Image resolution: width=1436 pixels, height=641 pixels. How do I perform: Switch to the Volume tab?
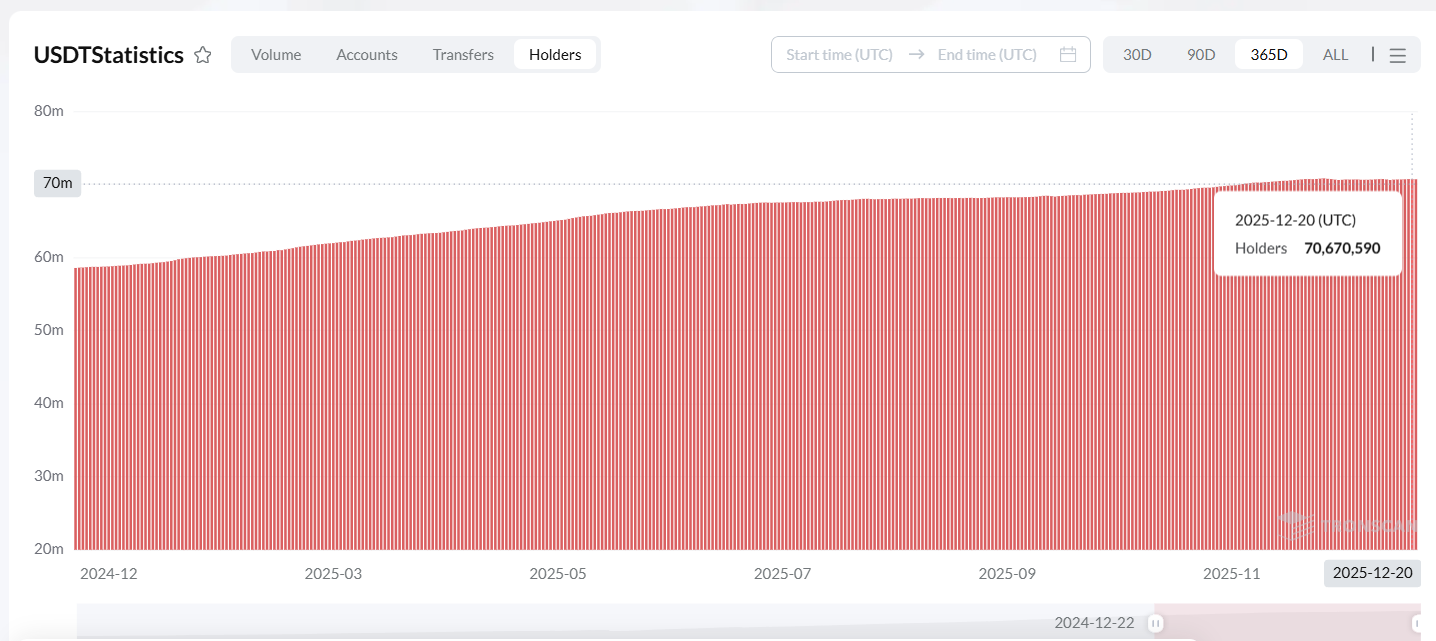[276, 55]
